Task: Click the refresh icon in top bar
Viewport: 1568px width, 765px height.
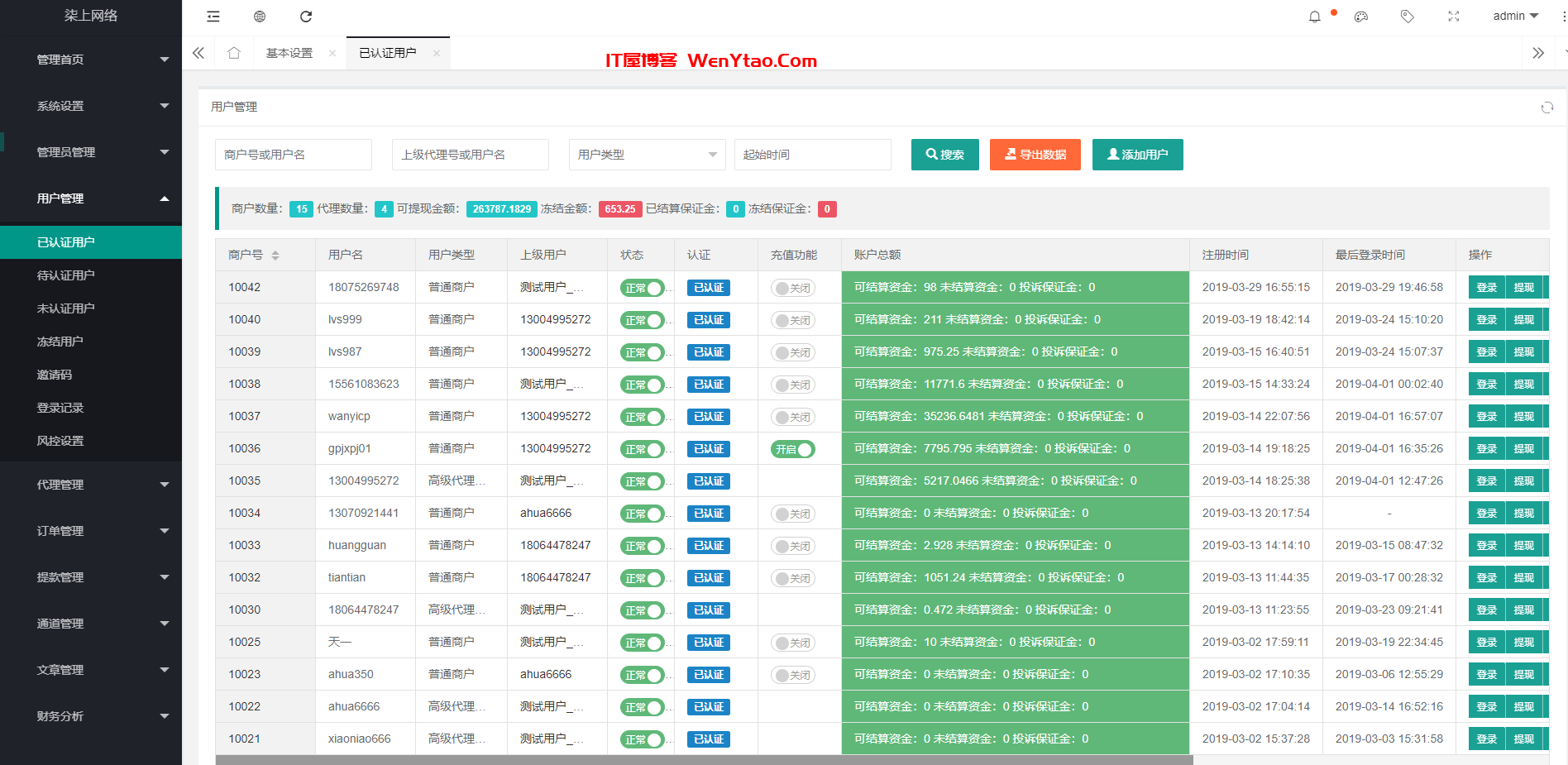Action: tap(306, 17)
